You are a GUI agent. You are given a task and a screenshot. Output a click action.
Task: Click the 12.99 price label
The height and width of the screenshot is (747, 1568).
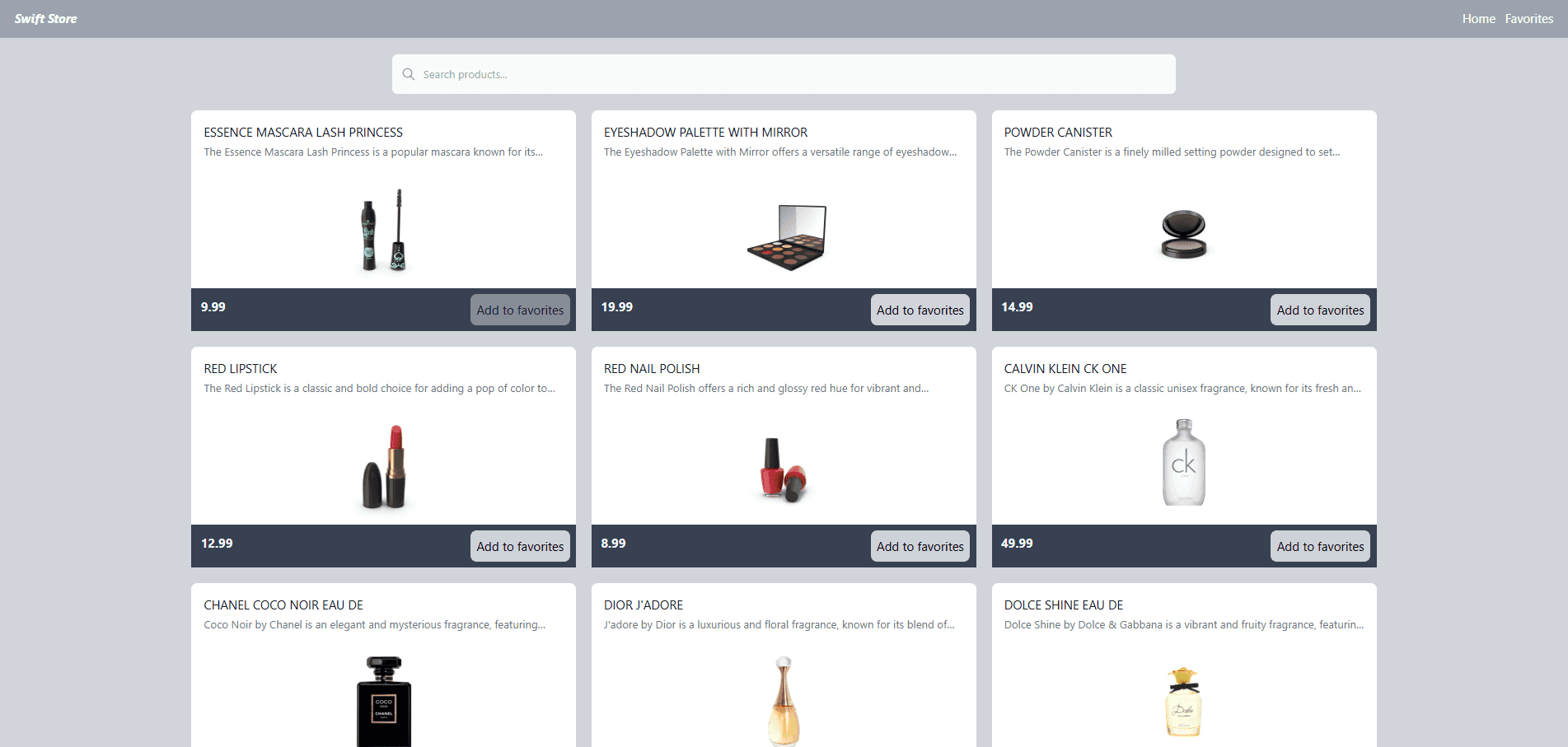click(217, 543)
